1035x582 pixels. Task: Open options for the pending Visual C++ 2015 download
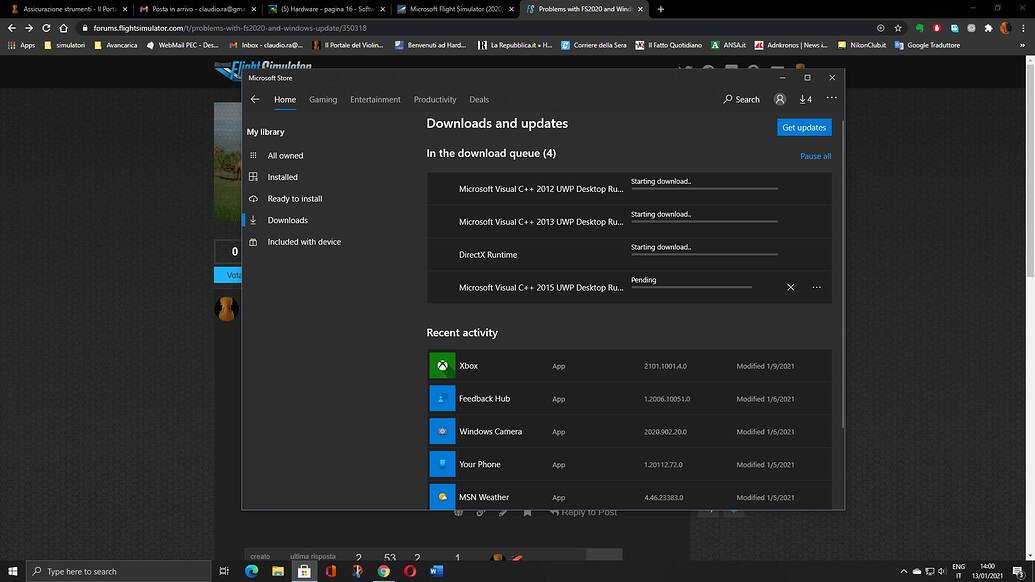pos(816,287)
